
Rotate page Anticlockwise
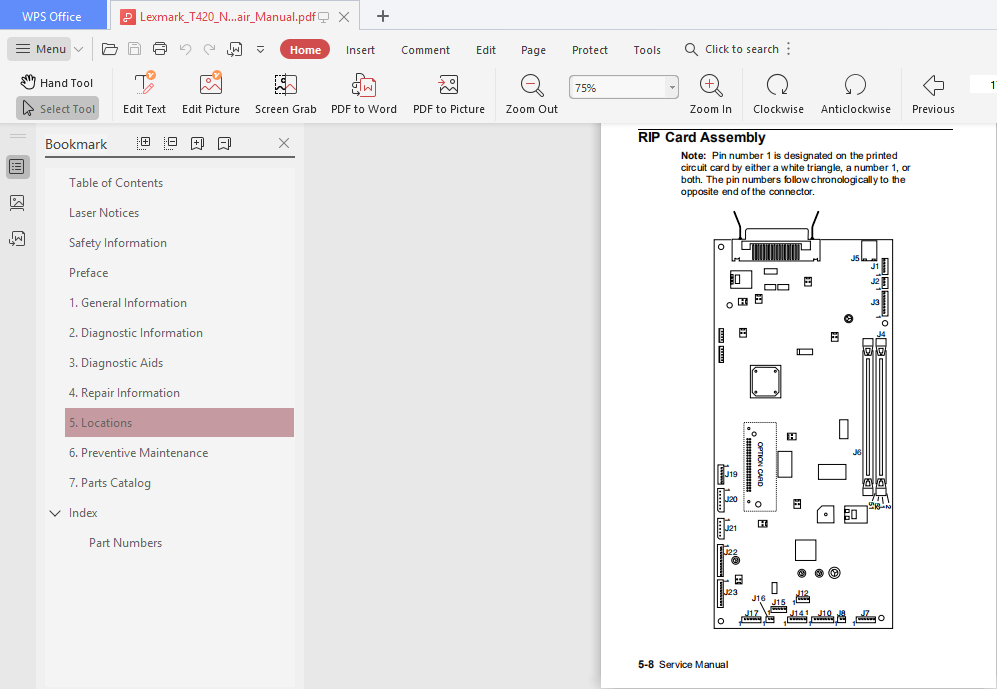(855, 93)
